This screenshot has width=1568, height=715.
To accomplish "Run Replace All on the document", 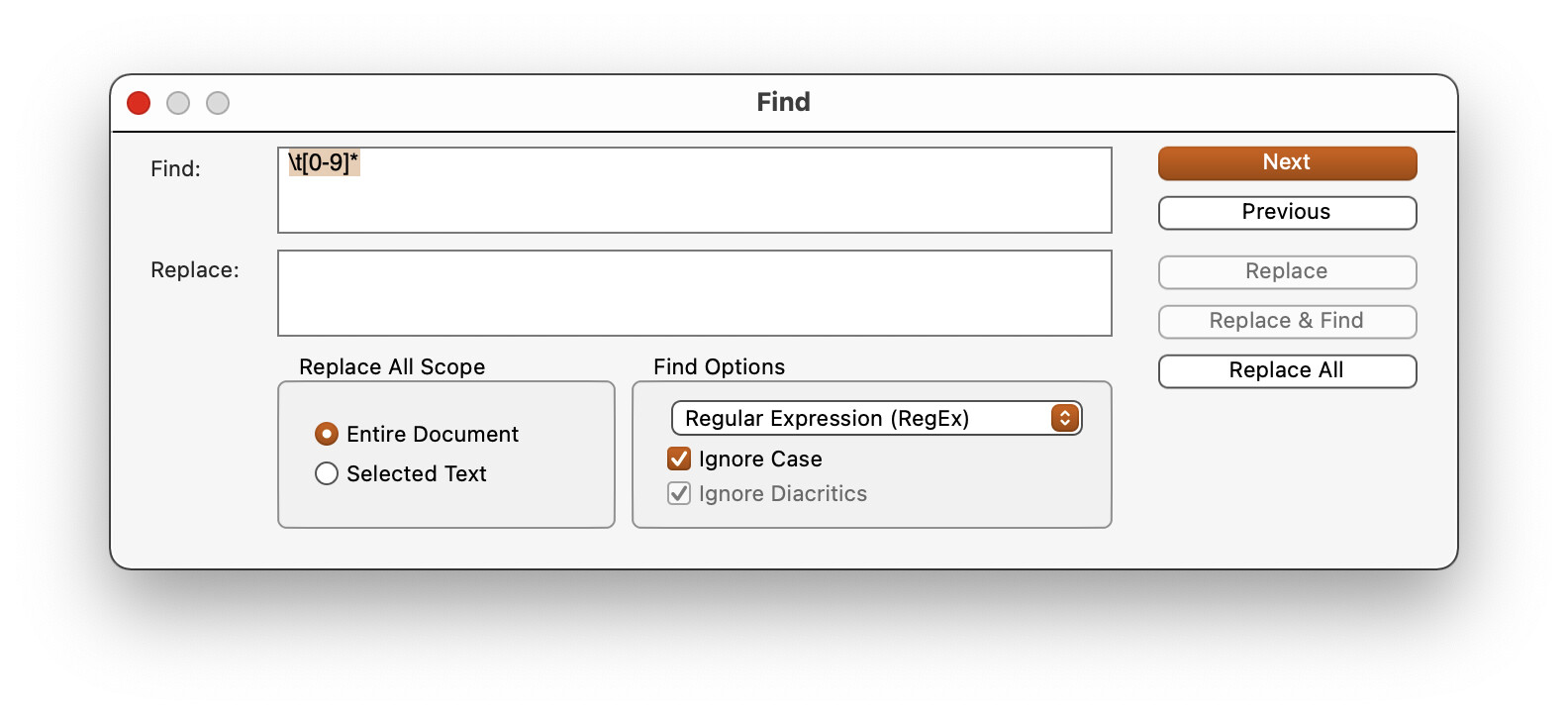I will [1287, 371].
